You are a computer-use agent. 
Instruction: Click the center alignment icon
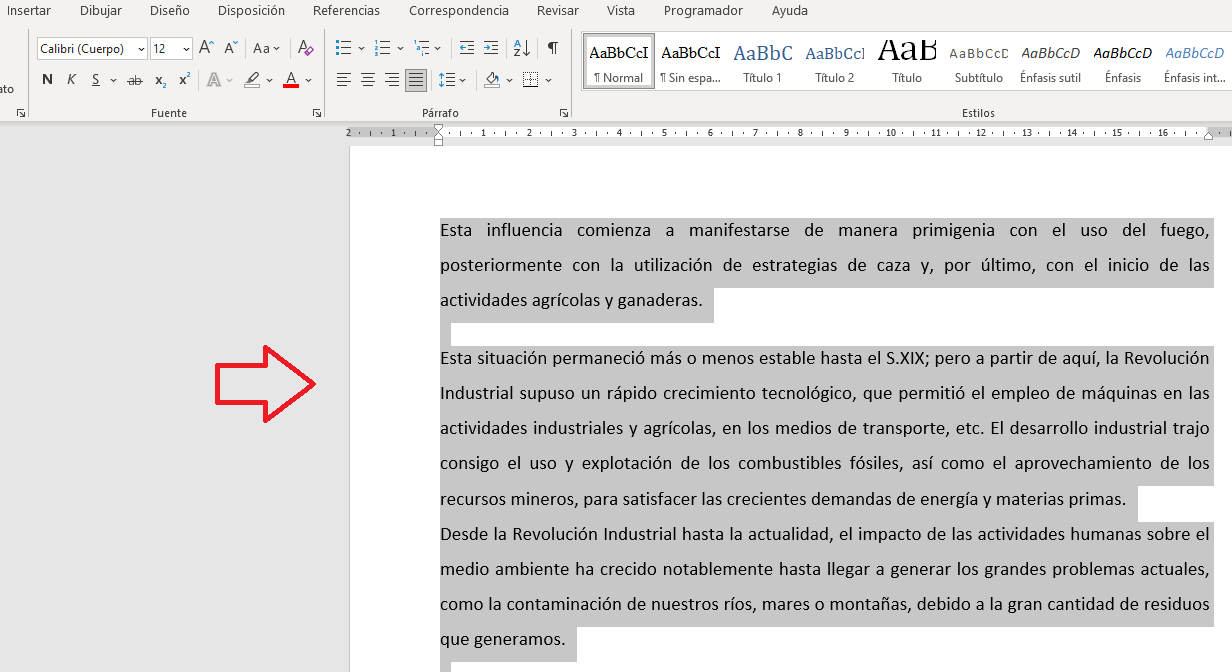tap(367, 80)
